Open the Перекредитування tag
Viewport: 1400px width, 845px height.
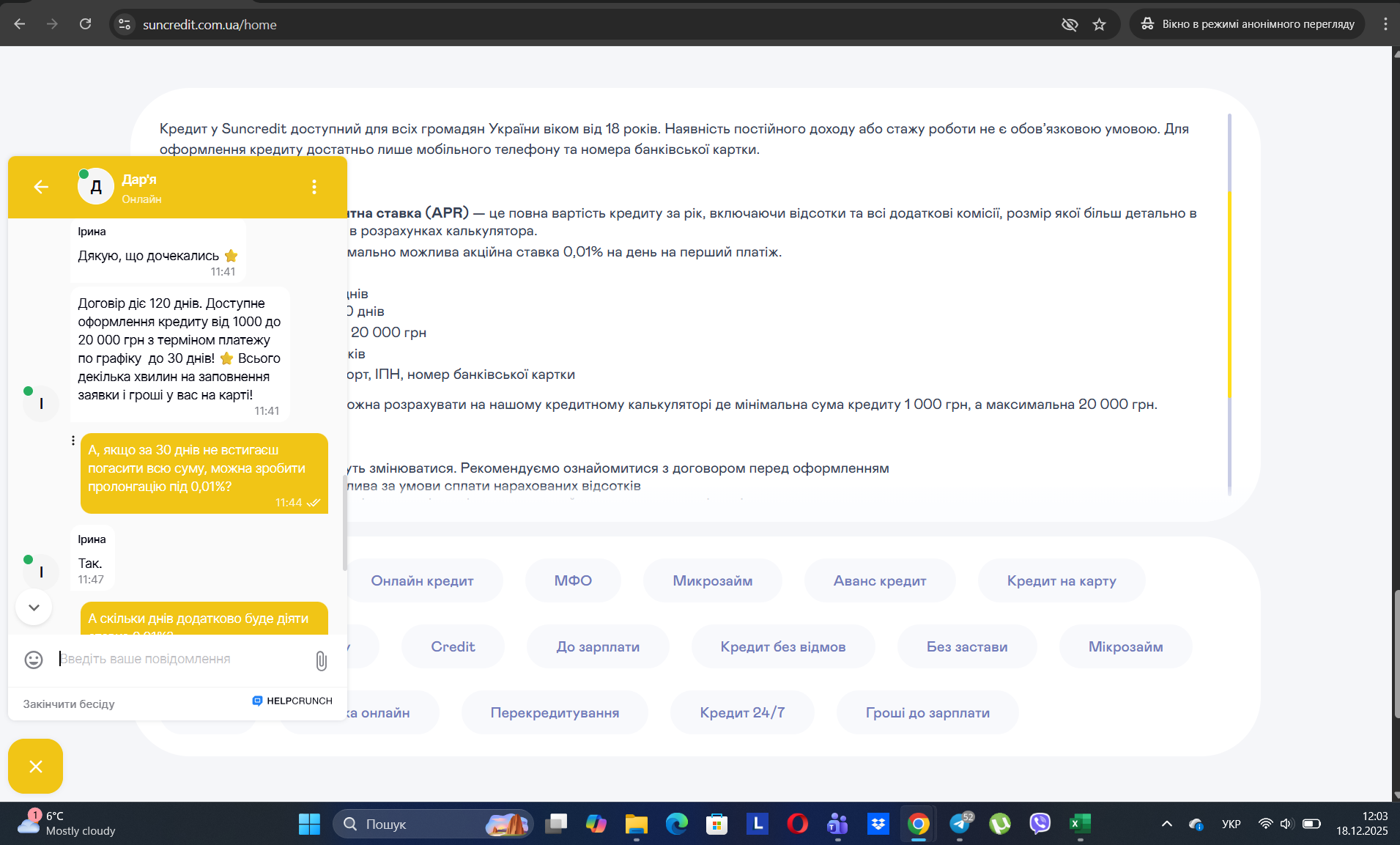point(555,712)
